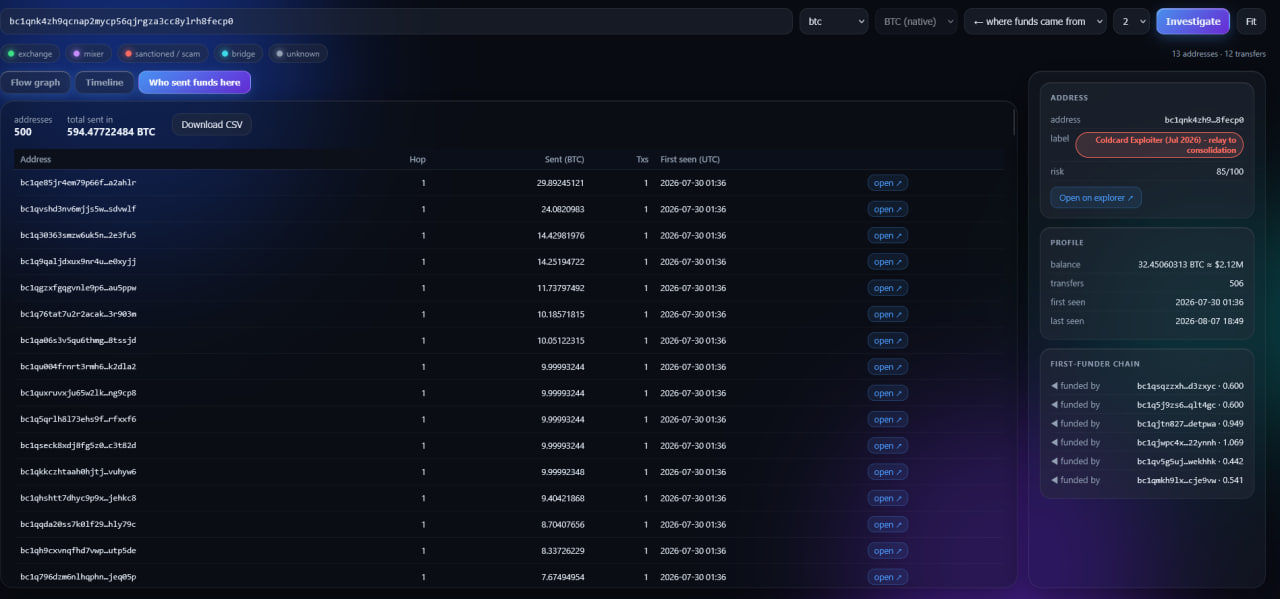Open the bc1qa06s3v5qu6thmg…8tssjd row link
1280x599 pixels.
[887, 341]
